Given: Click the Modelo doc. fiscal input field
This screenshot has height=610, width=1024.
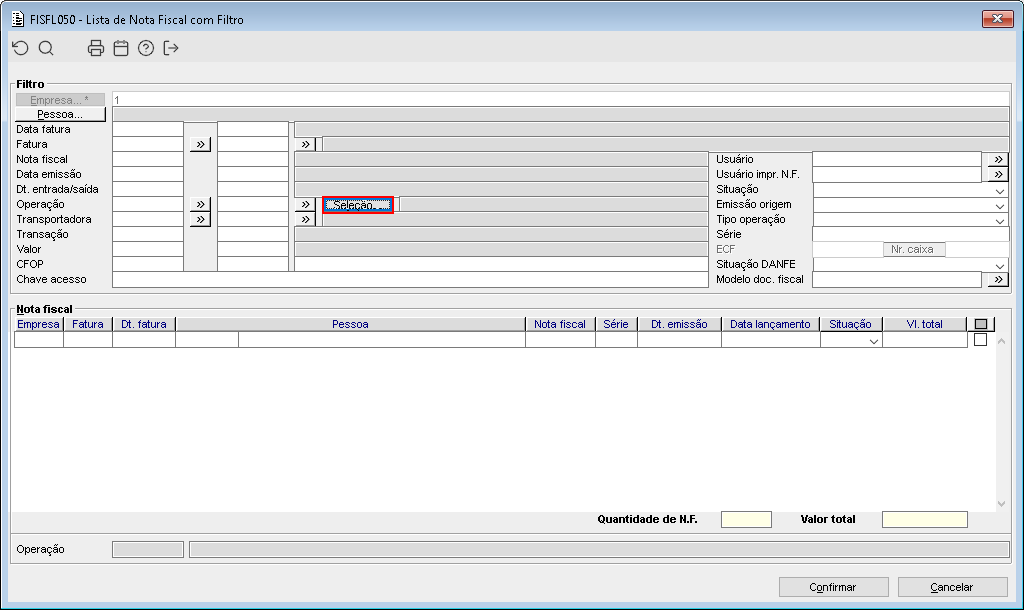Looking at the screenshot, I should click(897, 280).
